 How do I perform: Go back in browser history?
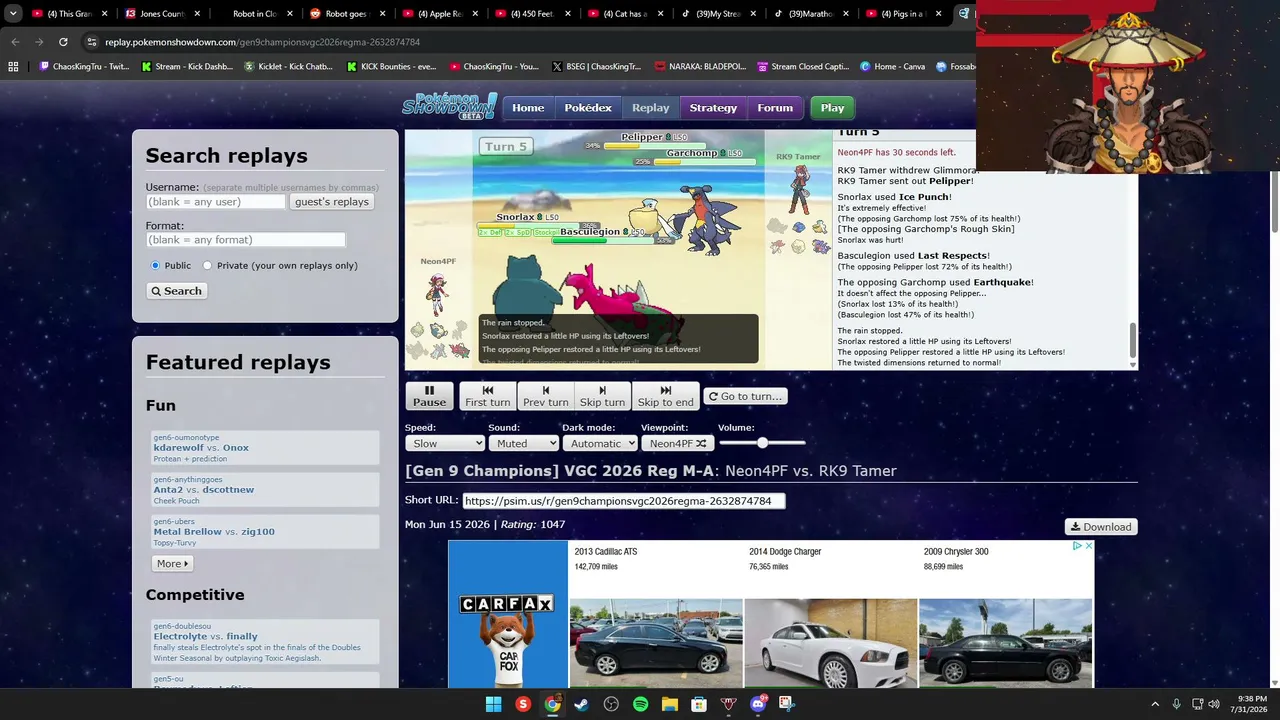point(15,42)
